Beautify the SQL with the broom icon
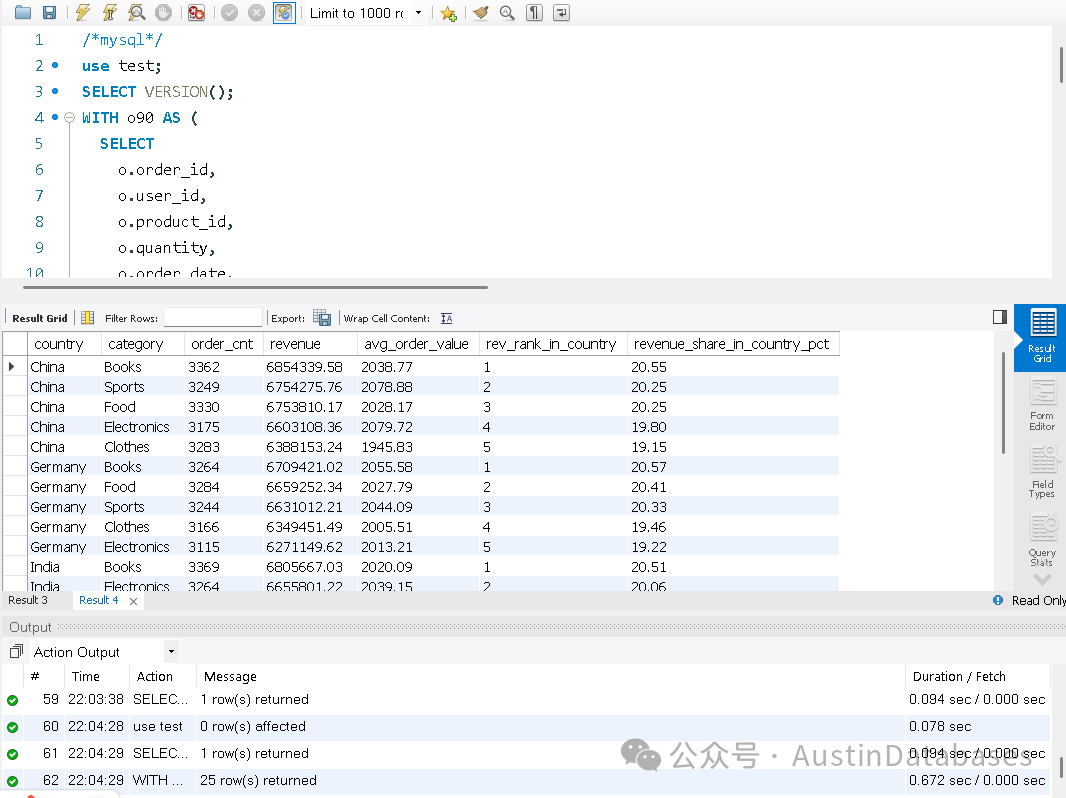1066x798 pixels. (x=481, y=12)
